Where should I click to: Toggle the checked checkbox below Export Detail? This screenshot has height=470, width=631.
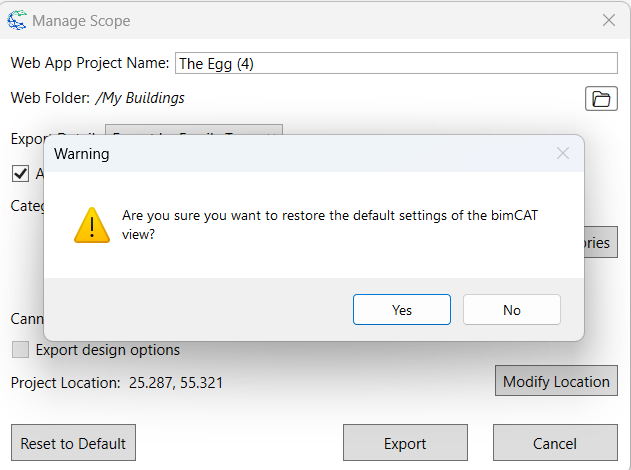pos(20,173)
